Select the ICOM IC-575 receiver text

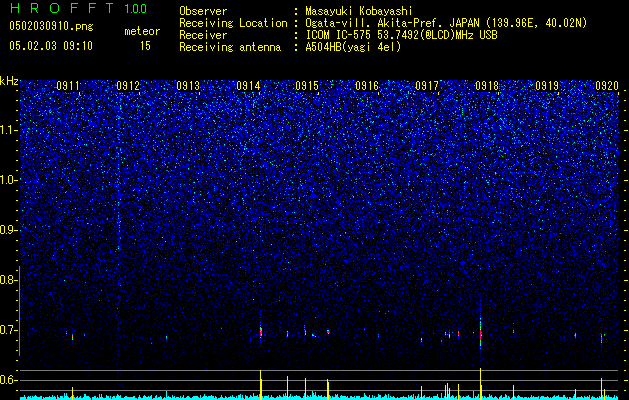tap(401, 35)
